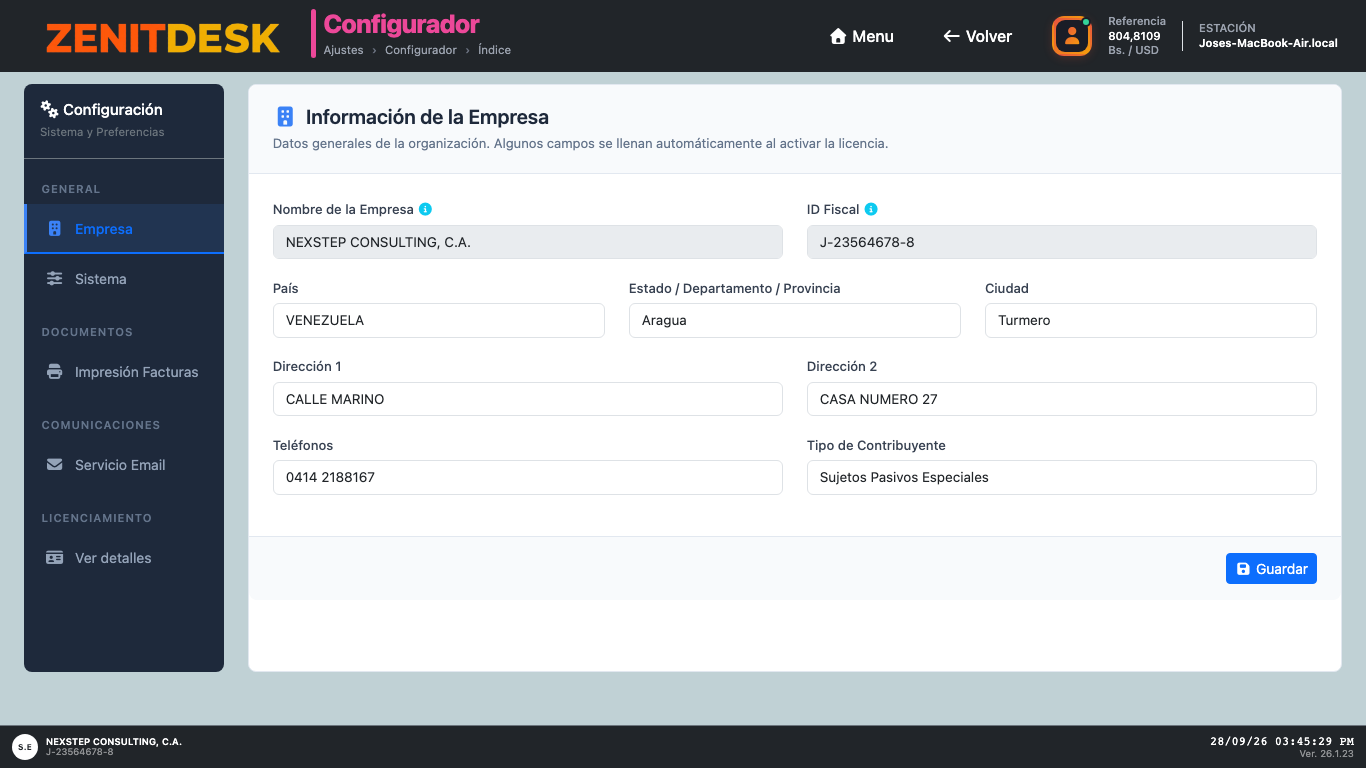Viewport: 1366px width, 768px height.
Task: Click the printer icon beside Impresión Facturas
Action: click(55, 372)
